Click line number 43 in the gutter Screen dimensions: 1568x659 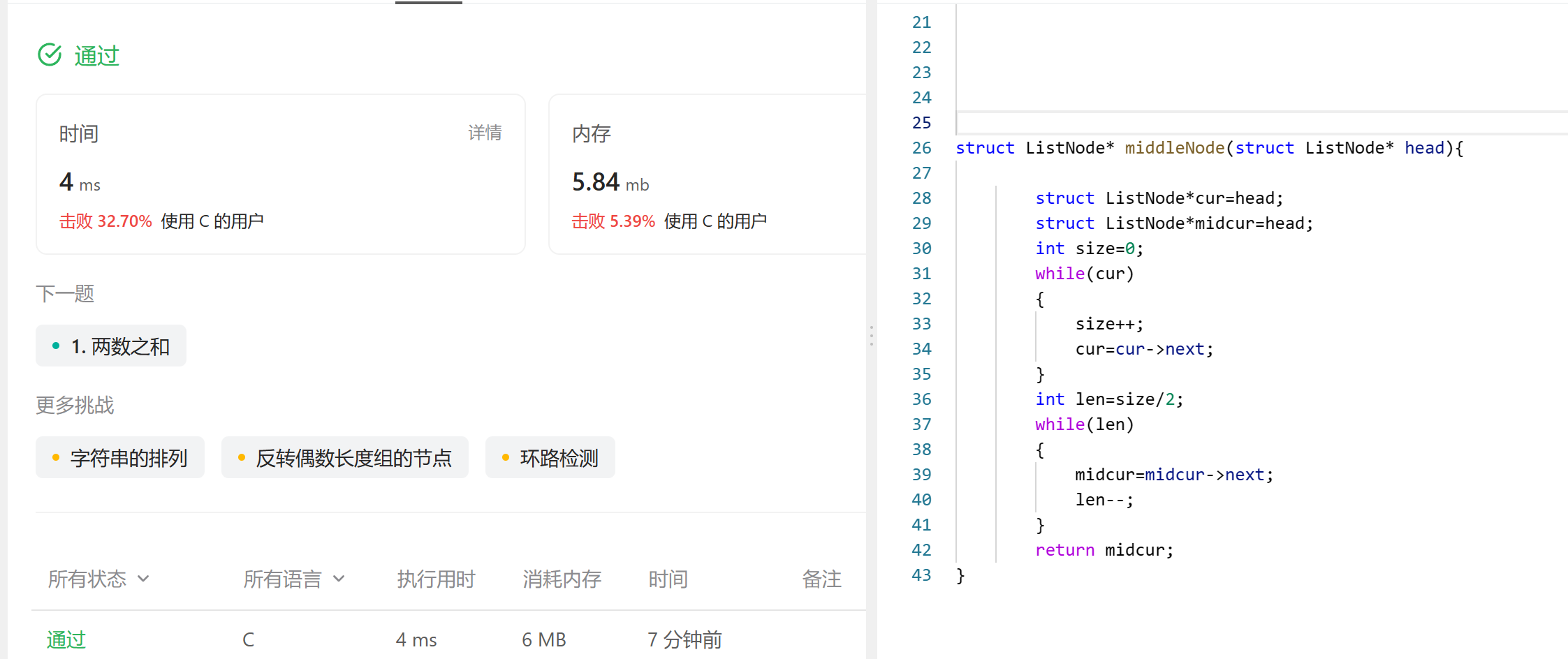[x=921, y=575]
